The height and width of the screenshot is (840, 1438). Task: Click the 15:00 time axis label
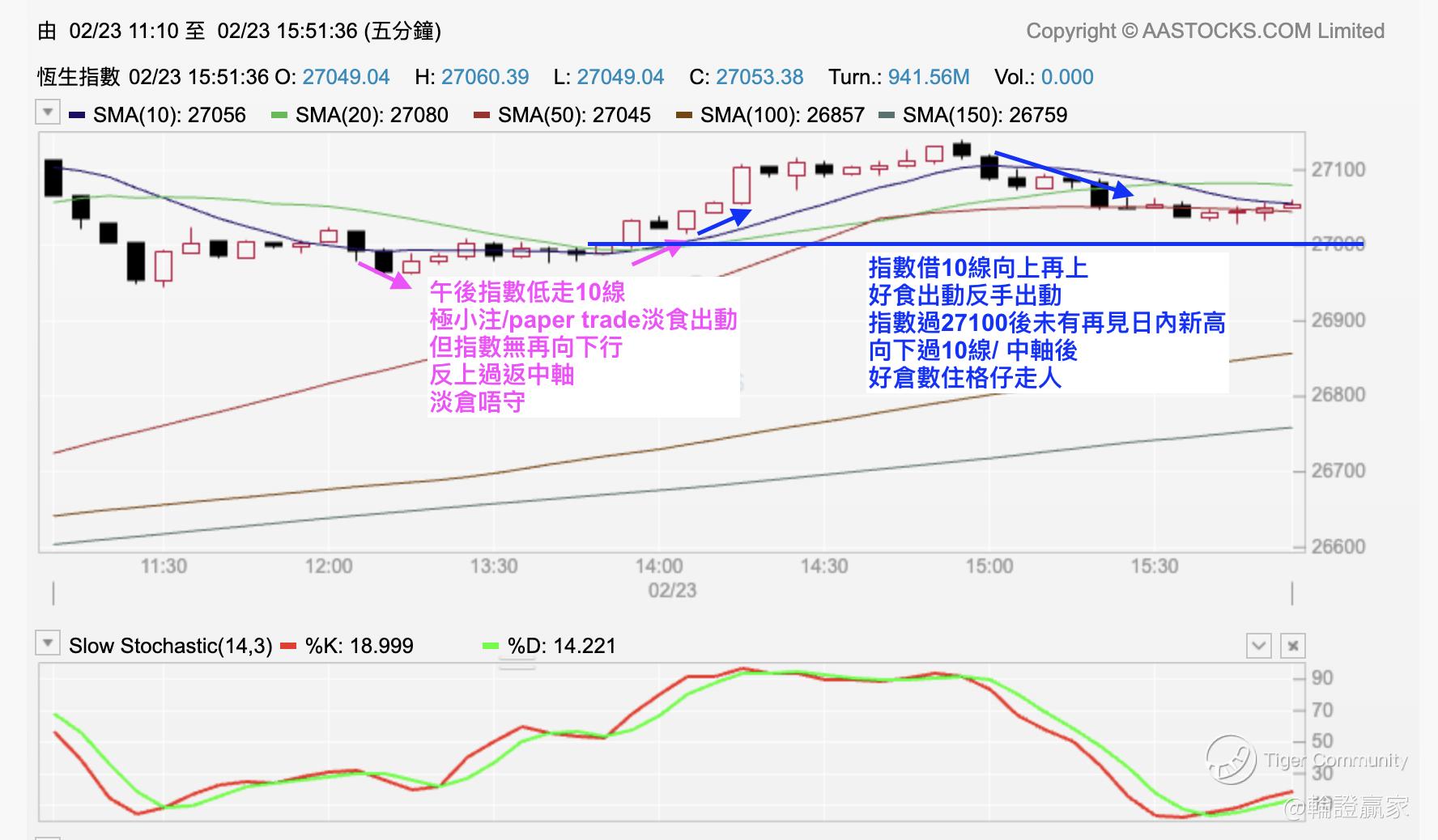[x=989, y=566]
